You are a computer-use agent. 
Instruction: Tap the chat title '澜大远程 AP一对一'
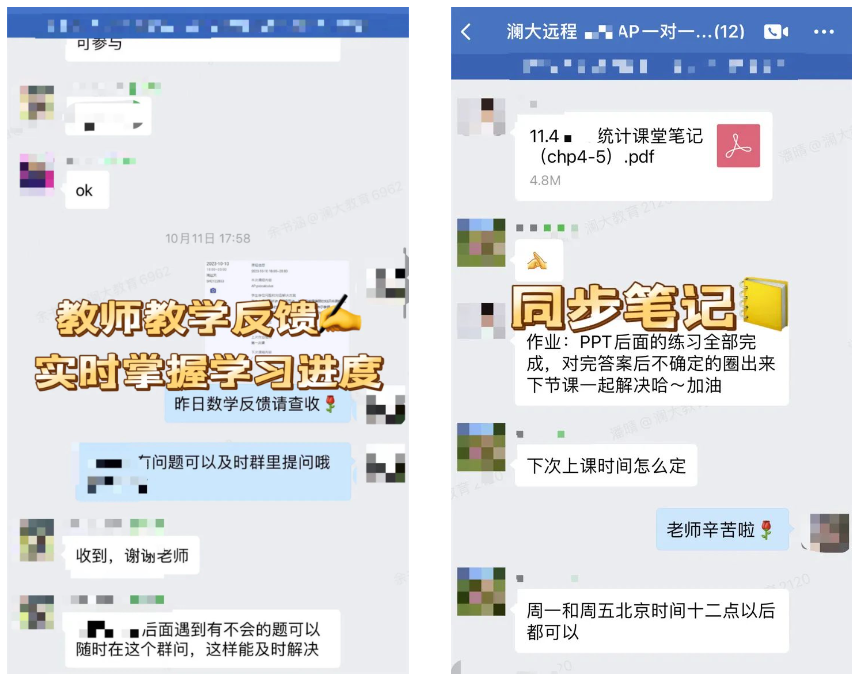click(x=625, y=32)
